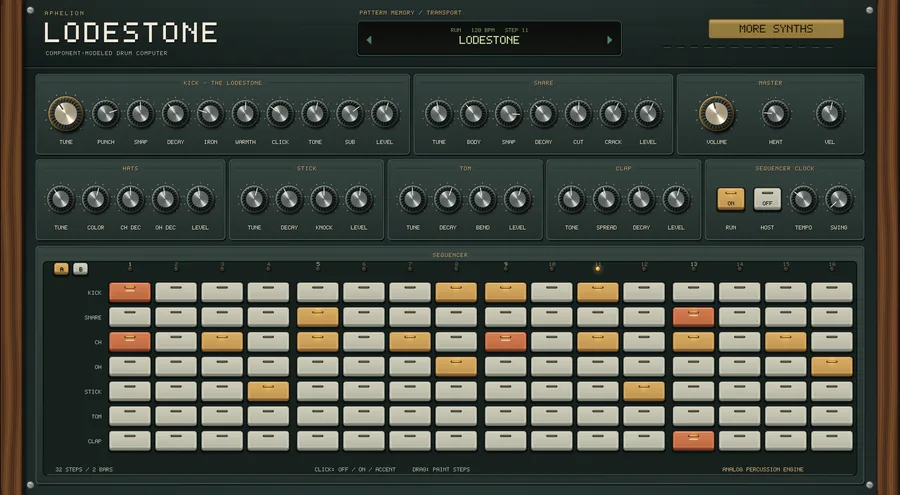The height and width of the screenshot is (495, 900).
Task: Toggle SNARE step 5 pad
Action: pos(317,317)
